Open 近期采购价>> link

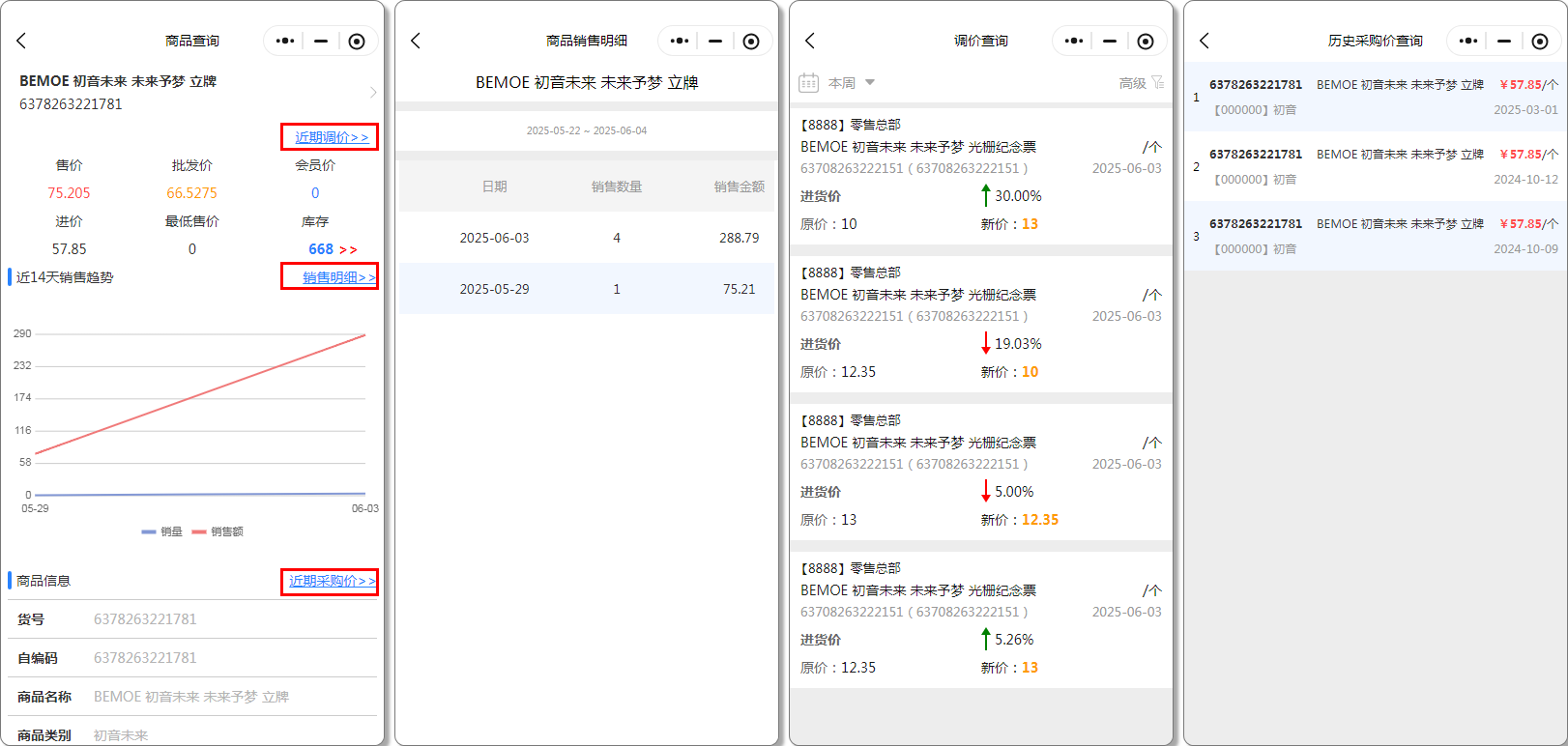tap(333, 581)
